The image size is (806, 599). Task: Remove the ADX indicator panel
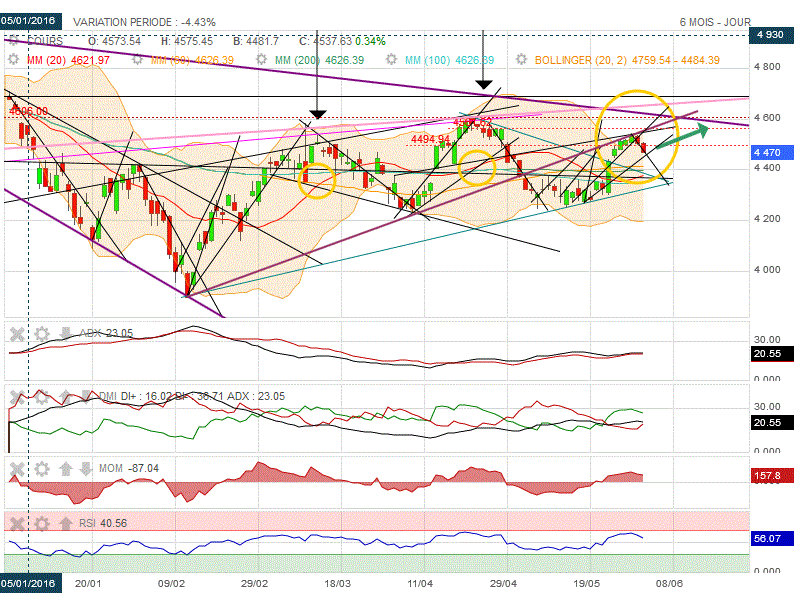point(17,334)
